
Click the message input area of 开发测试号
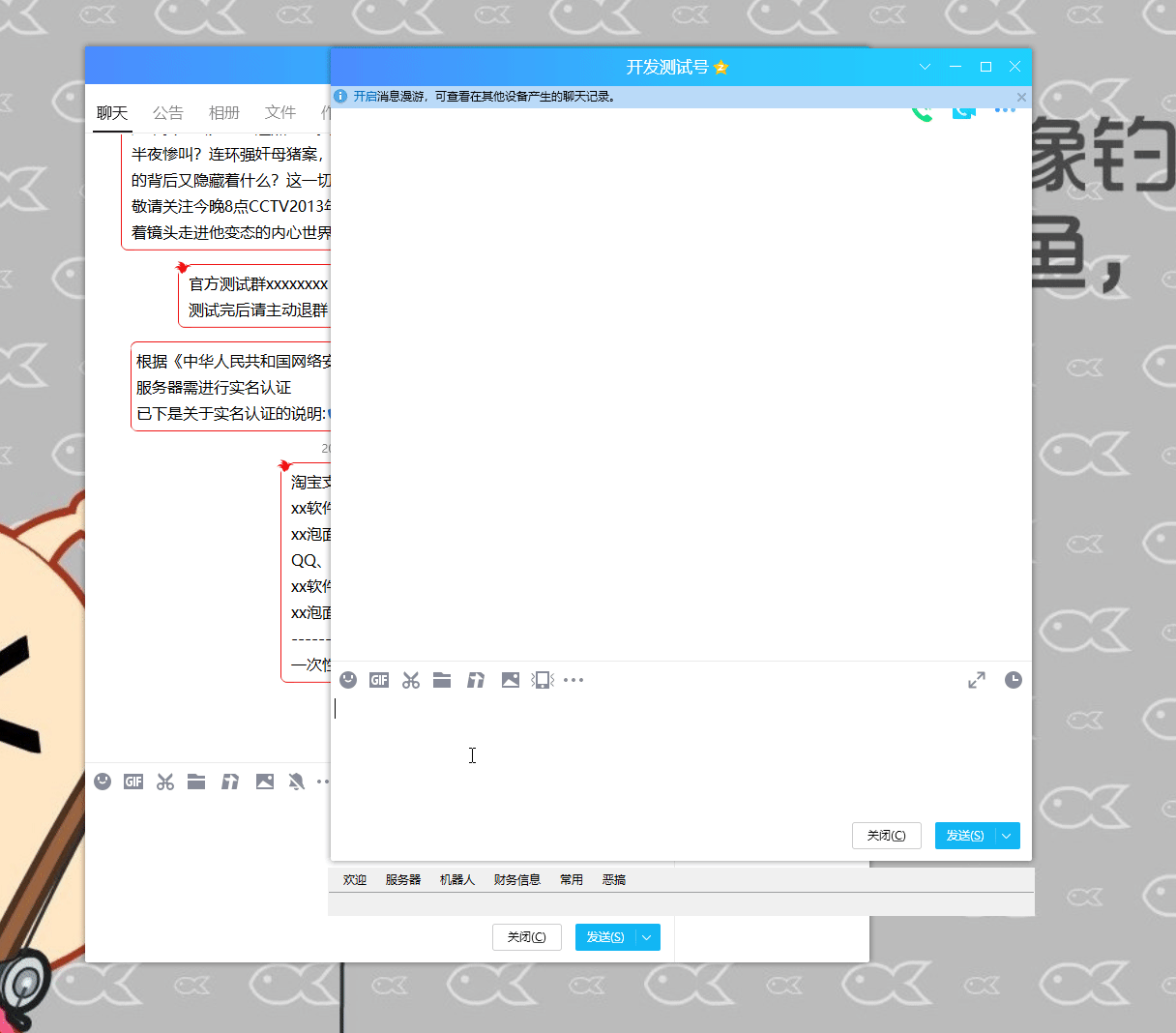(x=677, y=754)
